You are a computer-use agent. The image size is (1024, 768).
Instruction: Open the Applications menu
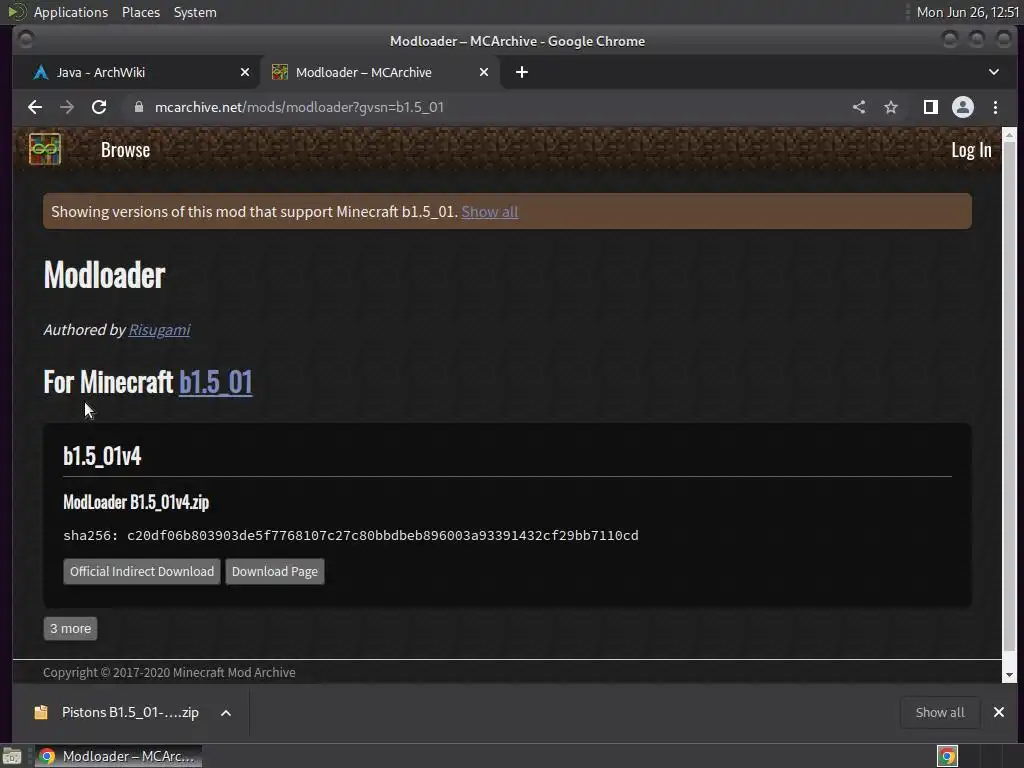pyautogui.click(x=71, y=12)
